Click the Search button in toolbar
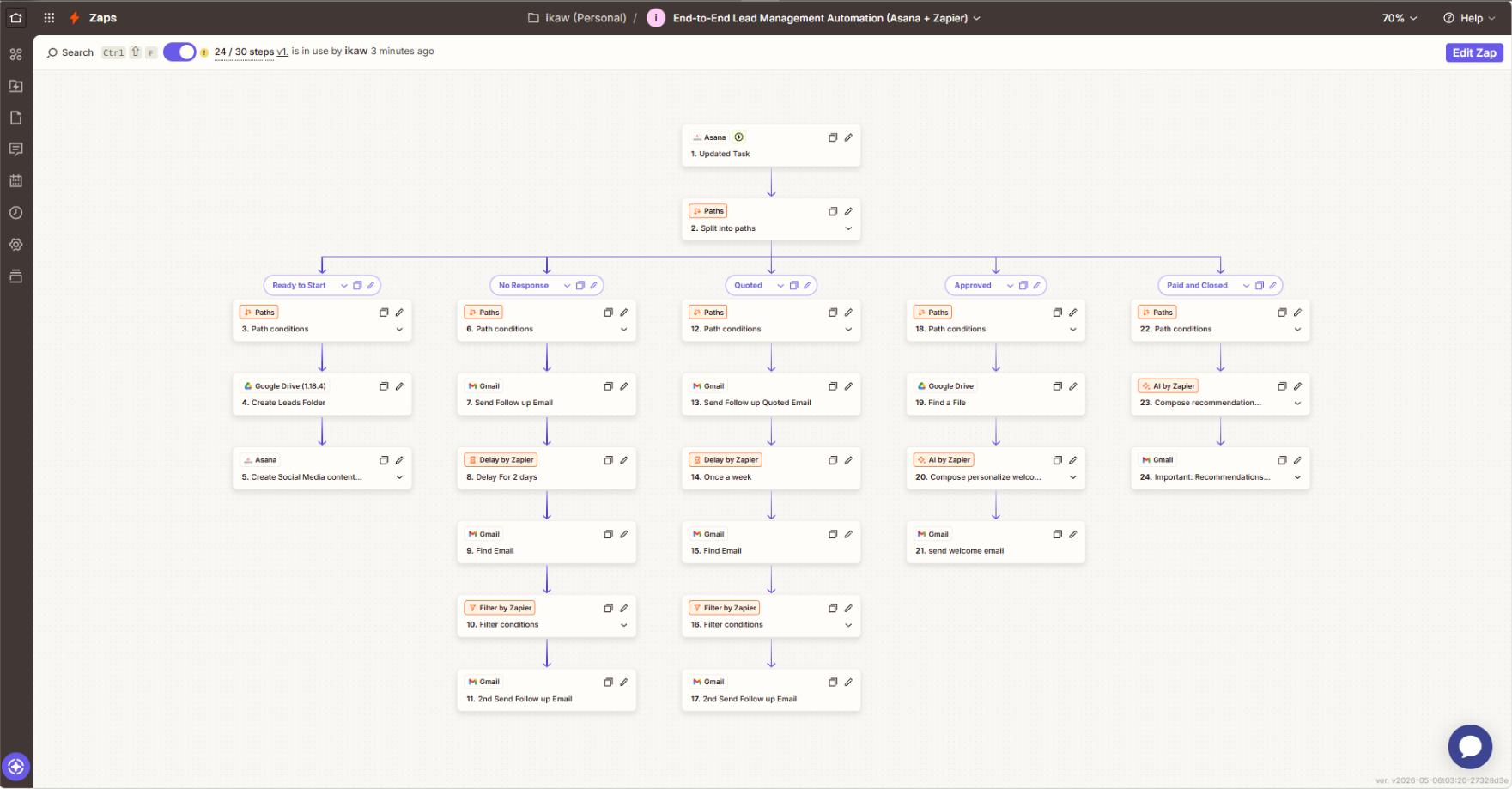Image resolution: width=1512 pixels, height=789 pixels. [x=70, y=52]
